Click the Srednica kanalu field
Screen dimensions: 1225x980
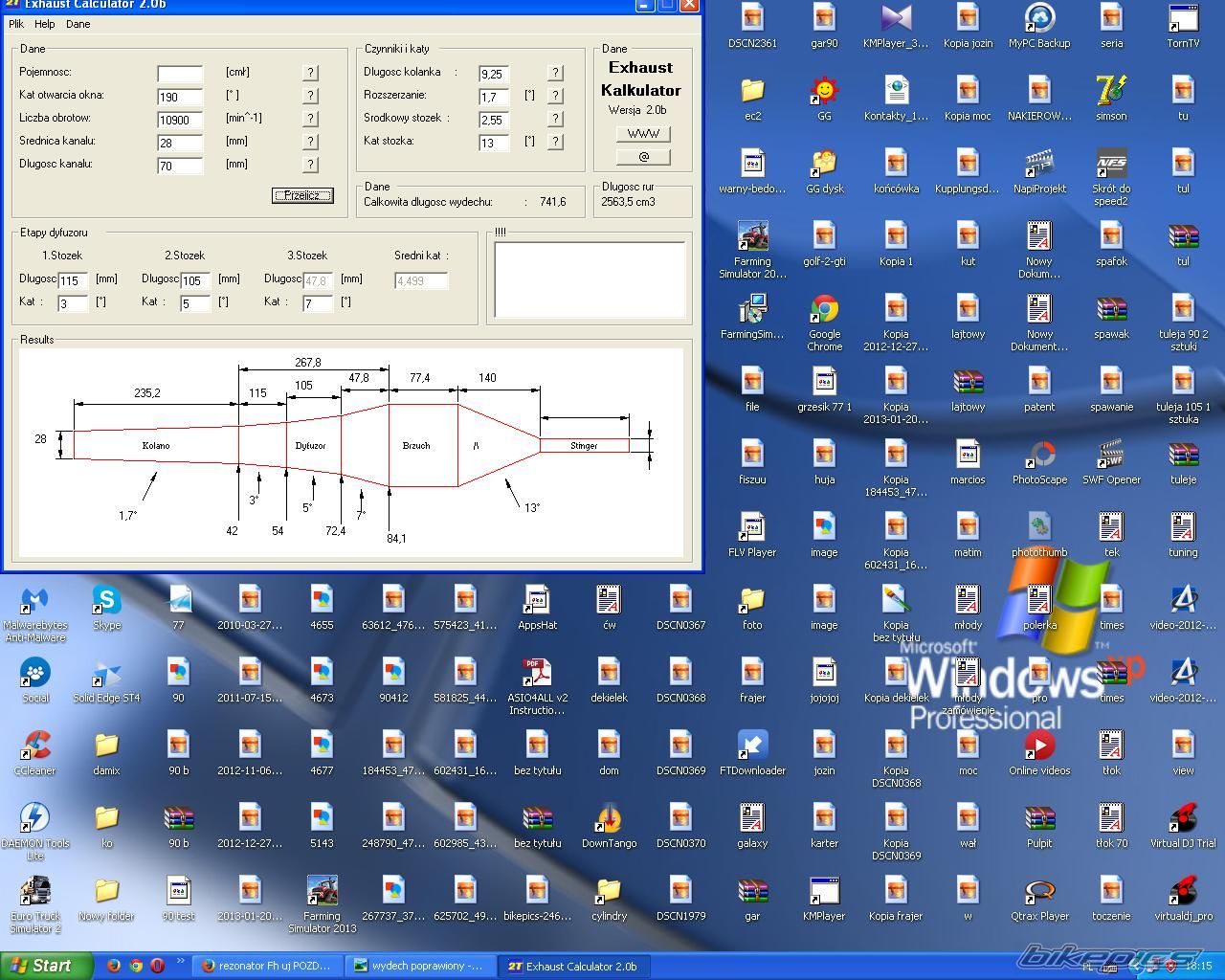[x=180, y=143]
